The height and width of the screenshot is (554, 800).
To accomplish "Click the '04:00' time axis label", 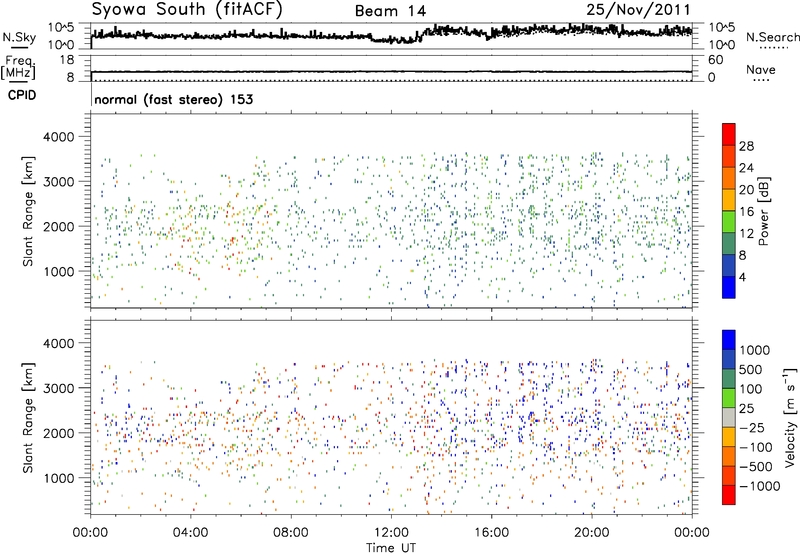I will [x=190, y=533].
